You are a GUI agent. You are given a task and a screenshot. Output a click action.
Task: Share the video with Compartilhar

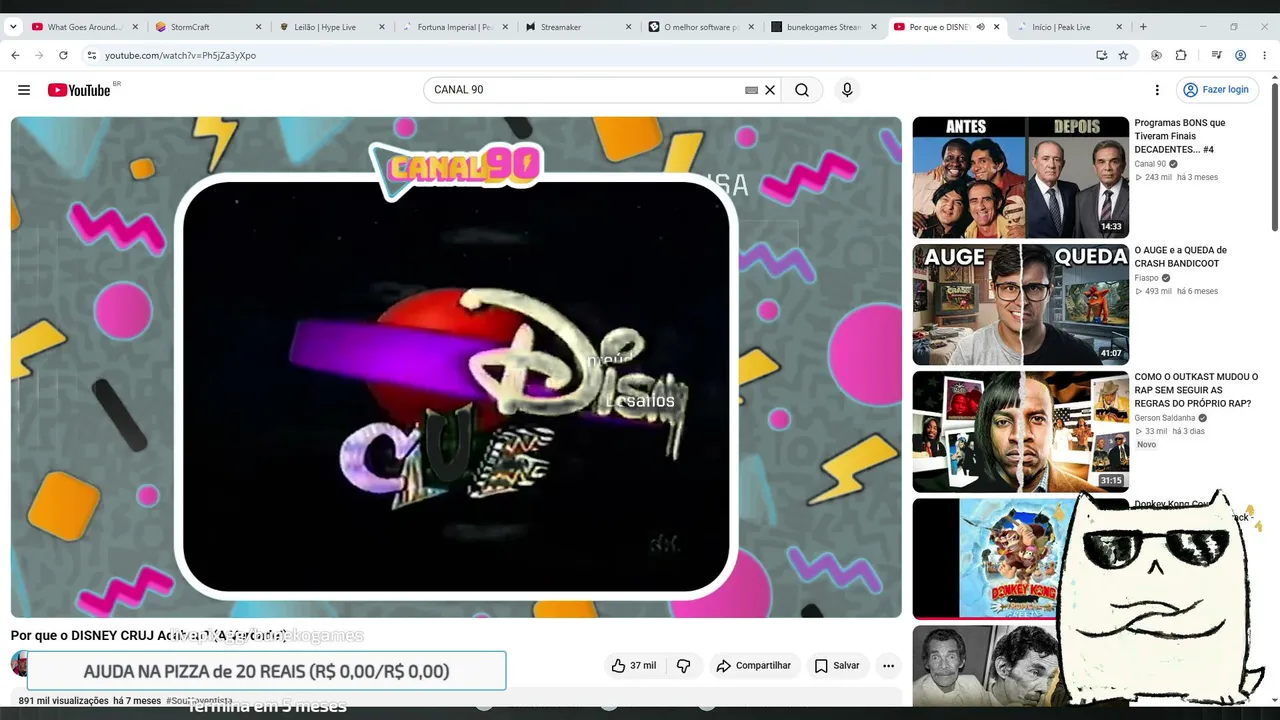click(753, 666)
